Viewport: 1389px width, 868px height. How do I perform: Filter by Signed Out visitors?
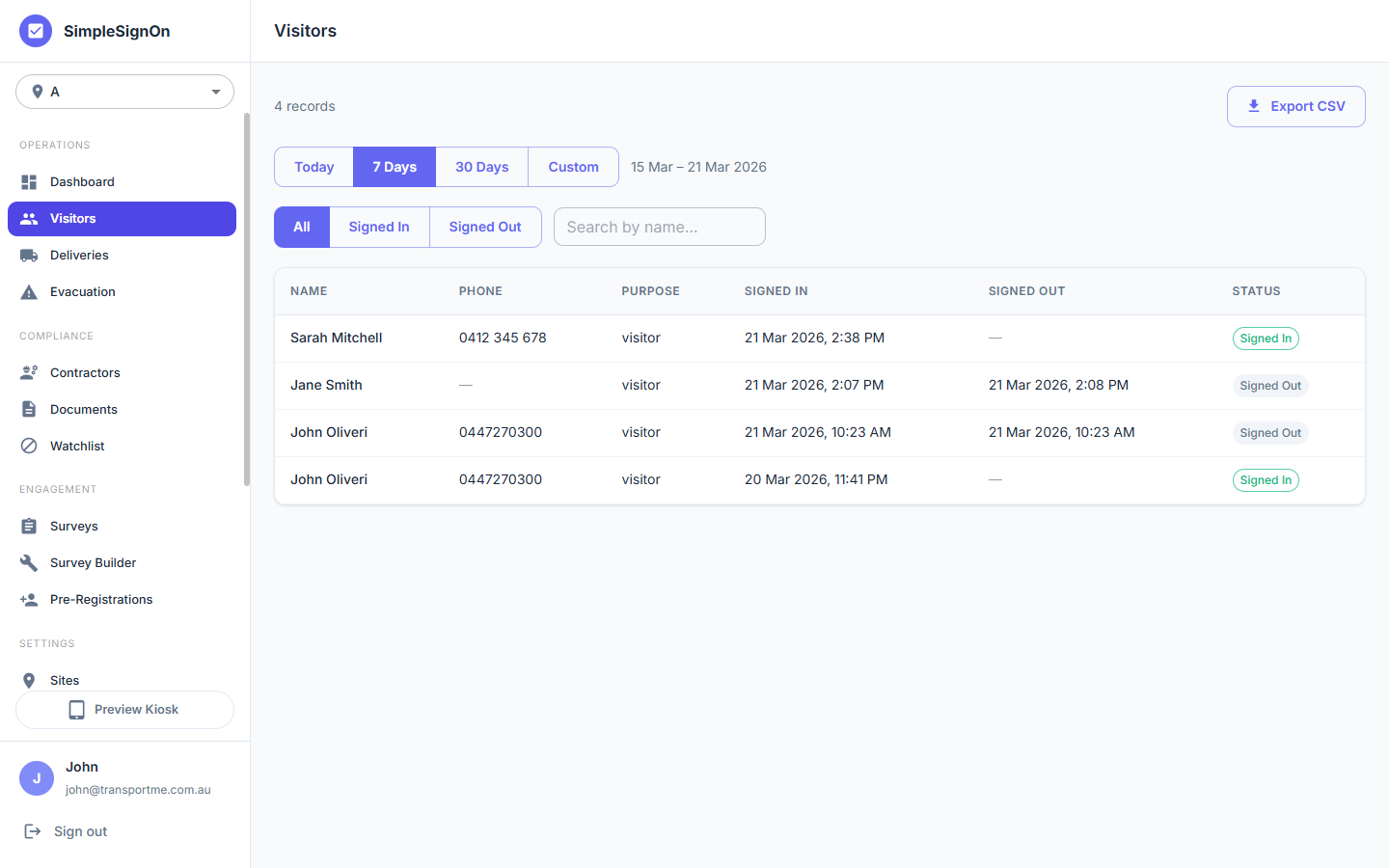coord(485,227)
